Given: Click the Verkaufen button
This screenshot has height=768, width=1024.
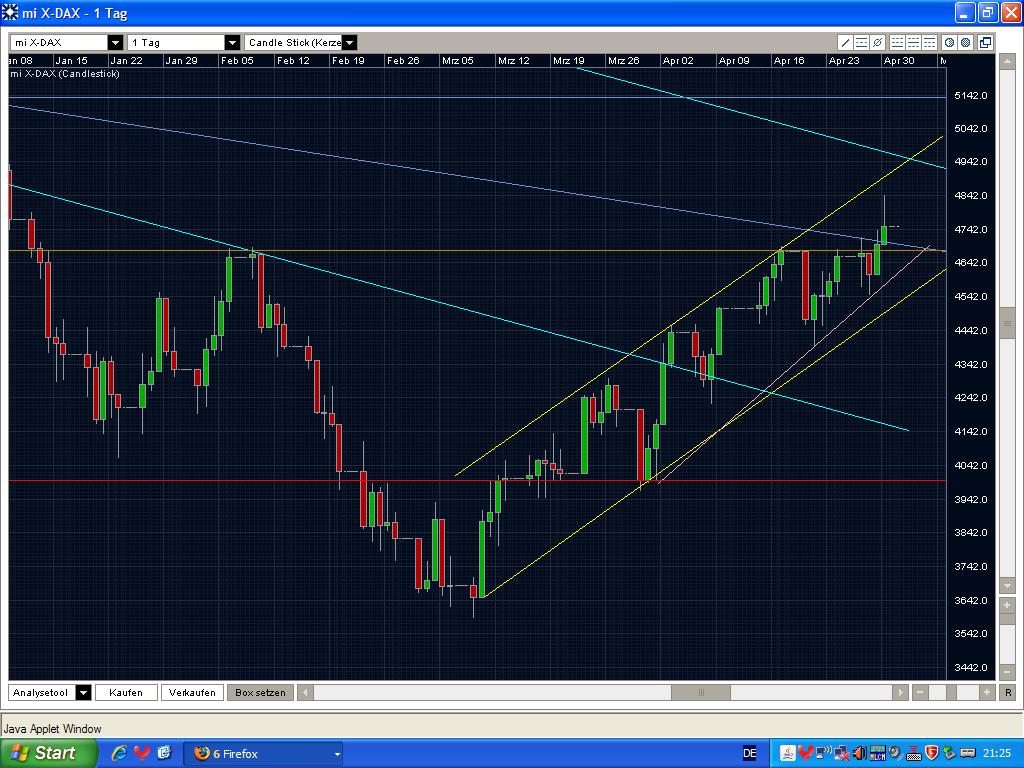Looking at the screenshot, I should (x=193, y=692).
